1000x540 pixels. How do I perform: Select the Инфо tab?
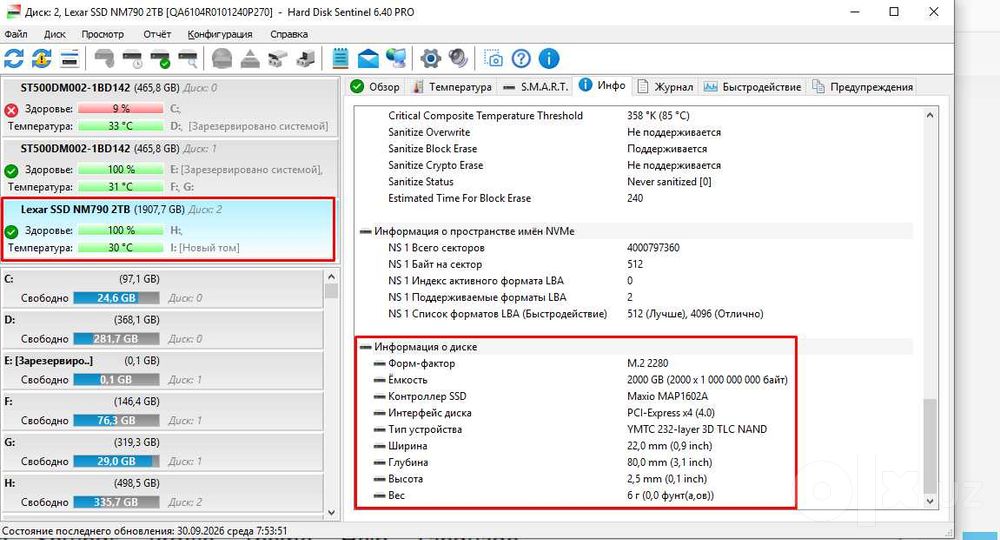click(x=603, y=85)
